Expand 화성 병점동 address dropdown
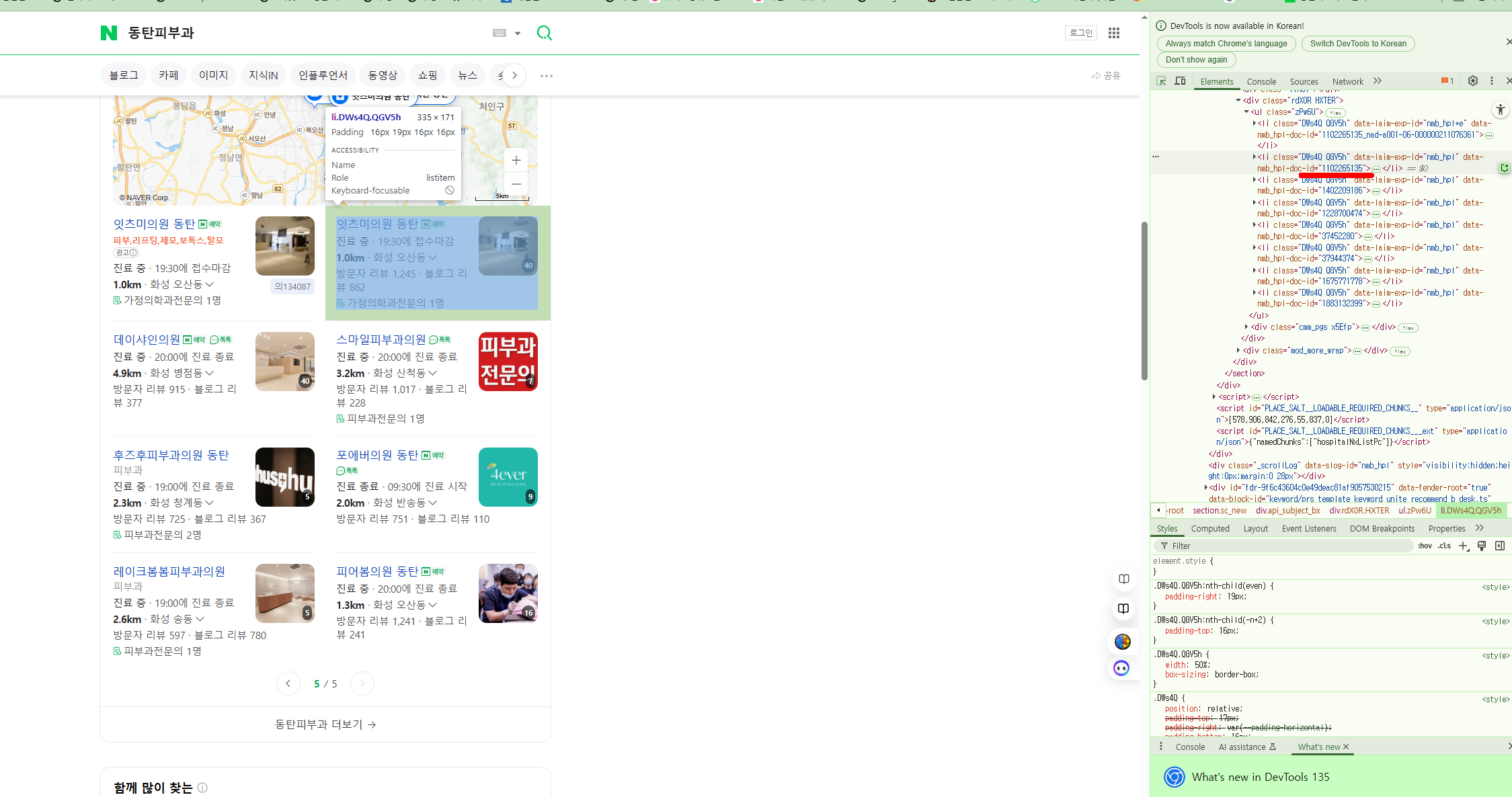The width and height of the screenshot is (1512, 797). [209, 373]
